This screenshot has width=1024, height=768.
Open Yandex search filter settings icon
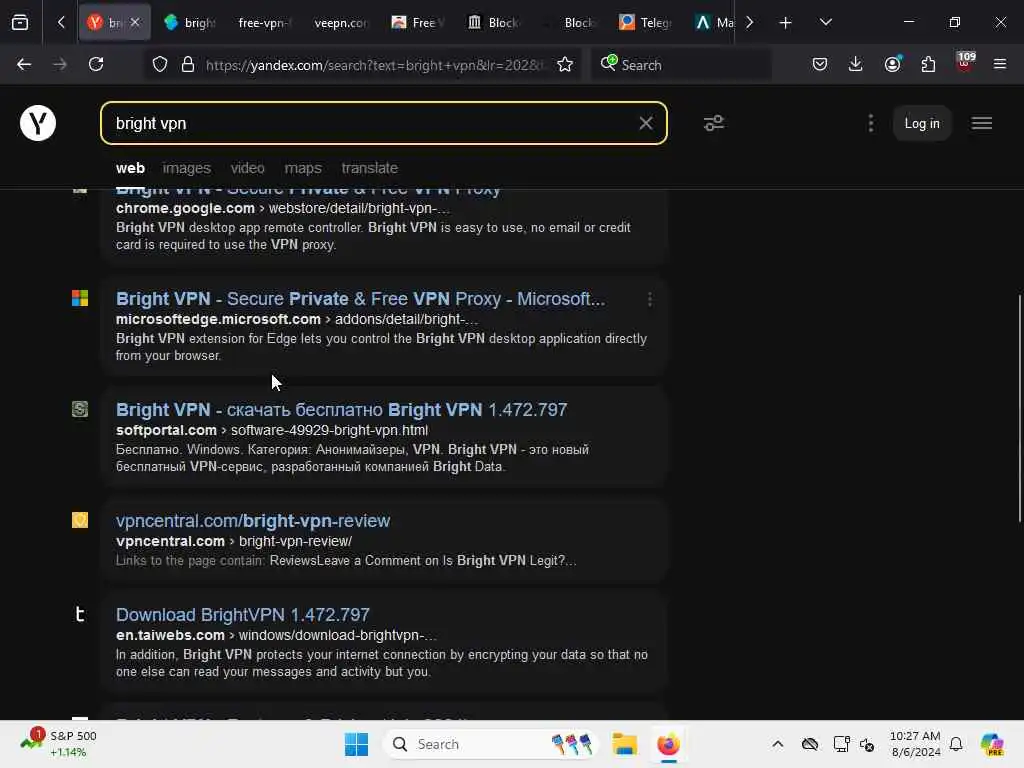tap(714, 123)
